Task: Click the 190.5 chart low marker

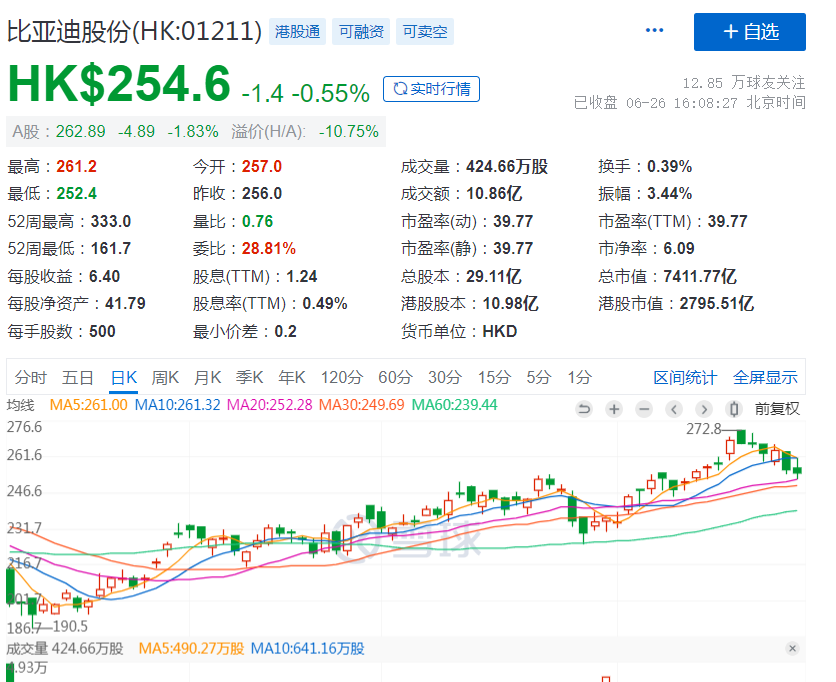Action: tap(70, 626)
